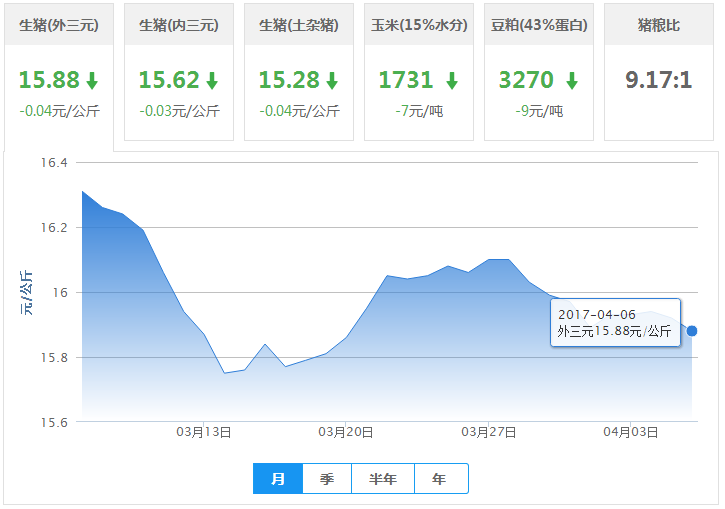Viewport: 725px width, 509px height.
Task: Click the down arrow next to 15.62
Action: pyautogui.click(x=212, y=81)
